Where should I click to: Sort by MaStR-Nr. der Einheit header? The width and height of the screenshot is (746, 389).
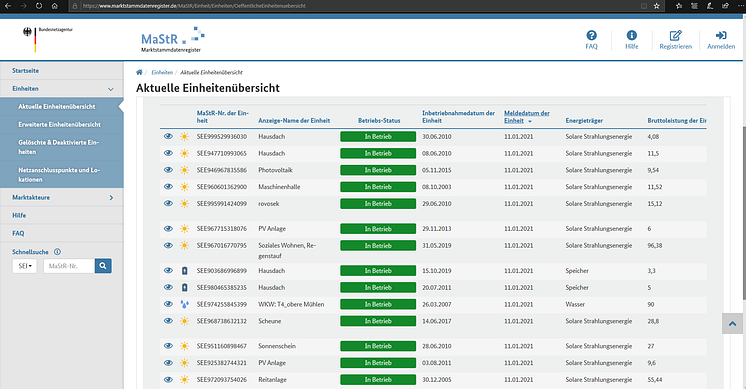tap(223, 117)
